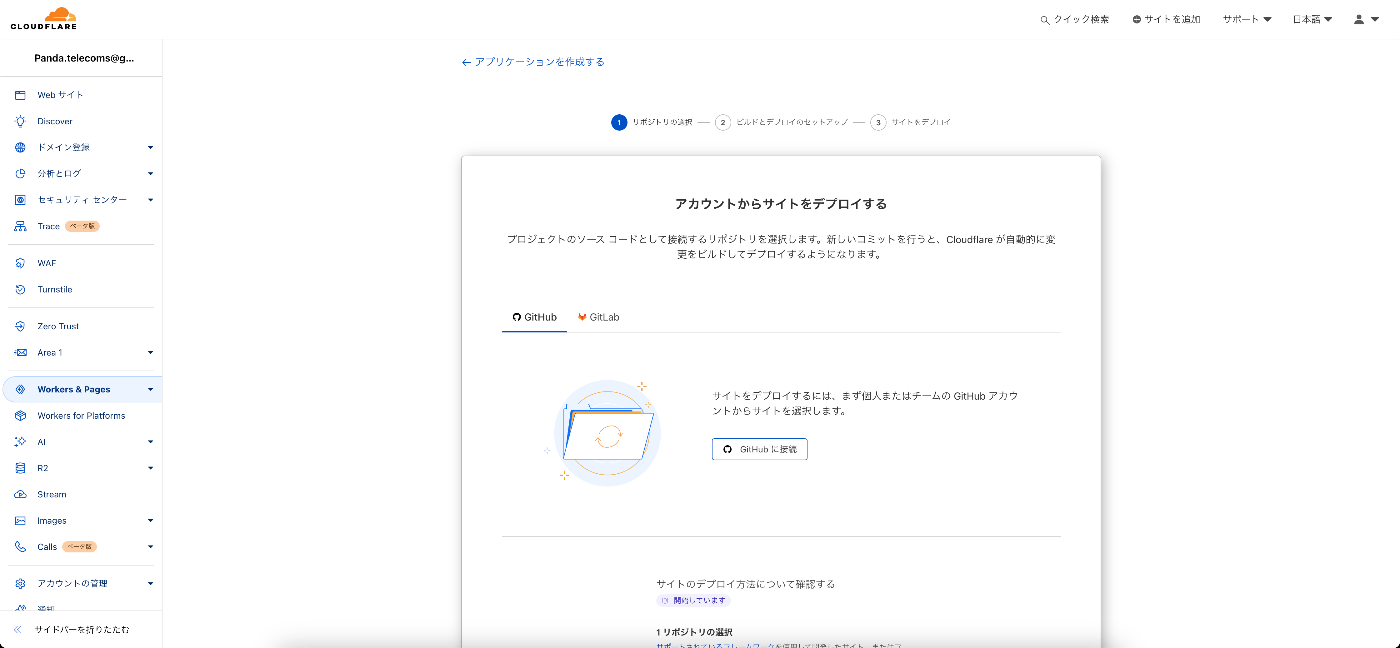Screen dimensions: 1400x648
Task: Open the user profile dropdown
Action: coord(1366,20)
